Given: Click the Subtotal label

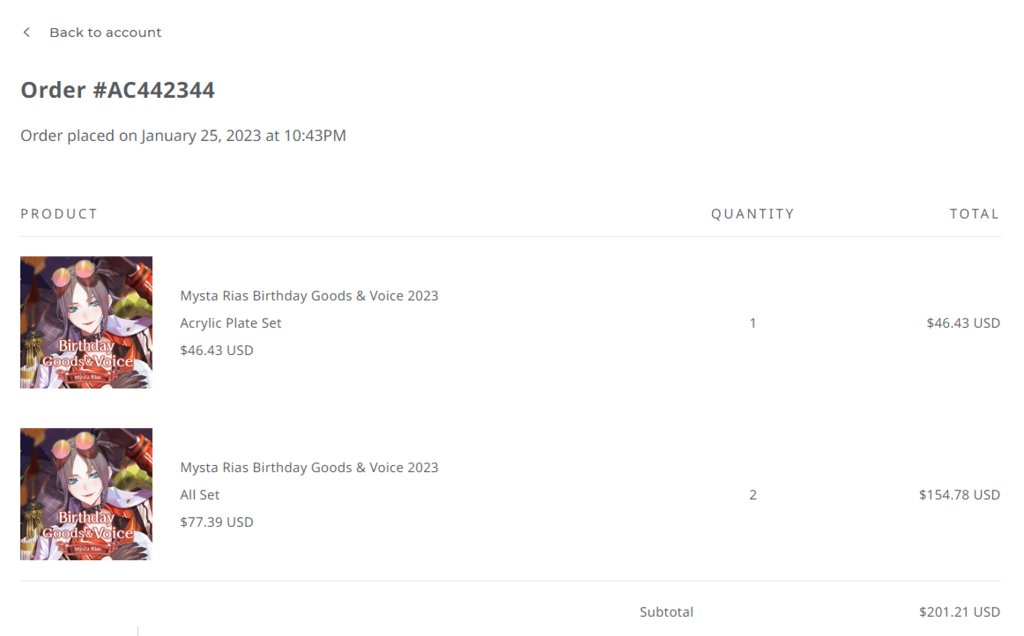Looking at the screenshot, I should 666,612.
